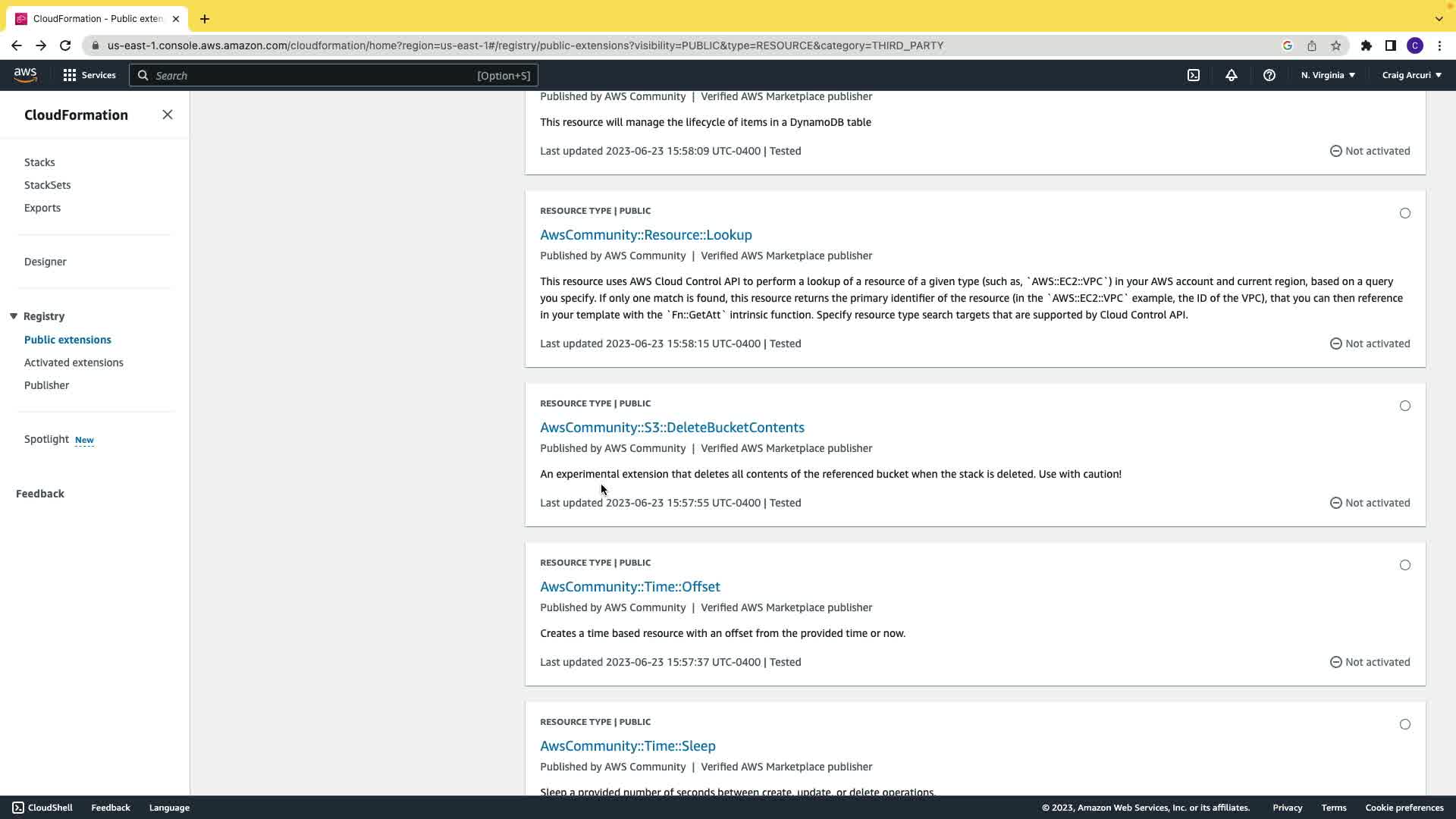
Task: Click the help question mark icon
Action: [x=1269, y=75]
